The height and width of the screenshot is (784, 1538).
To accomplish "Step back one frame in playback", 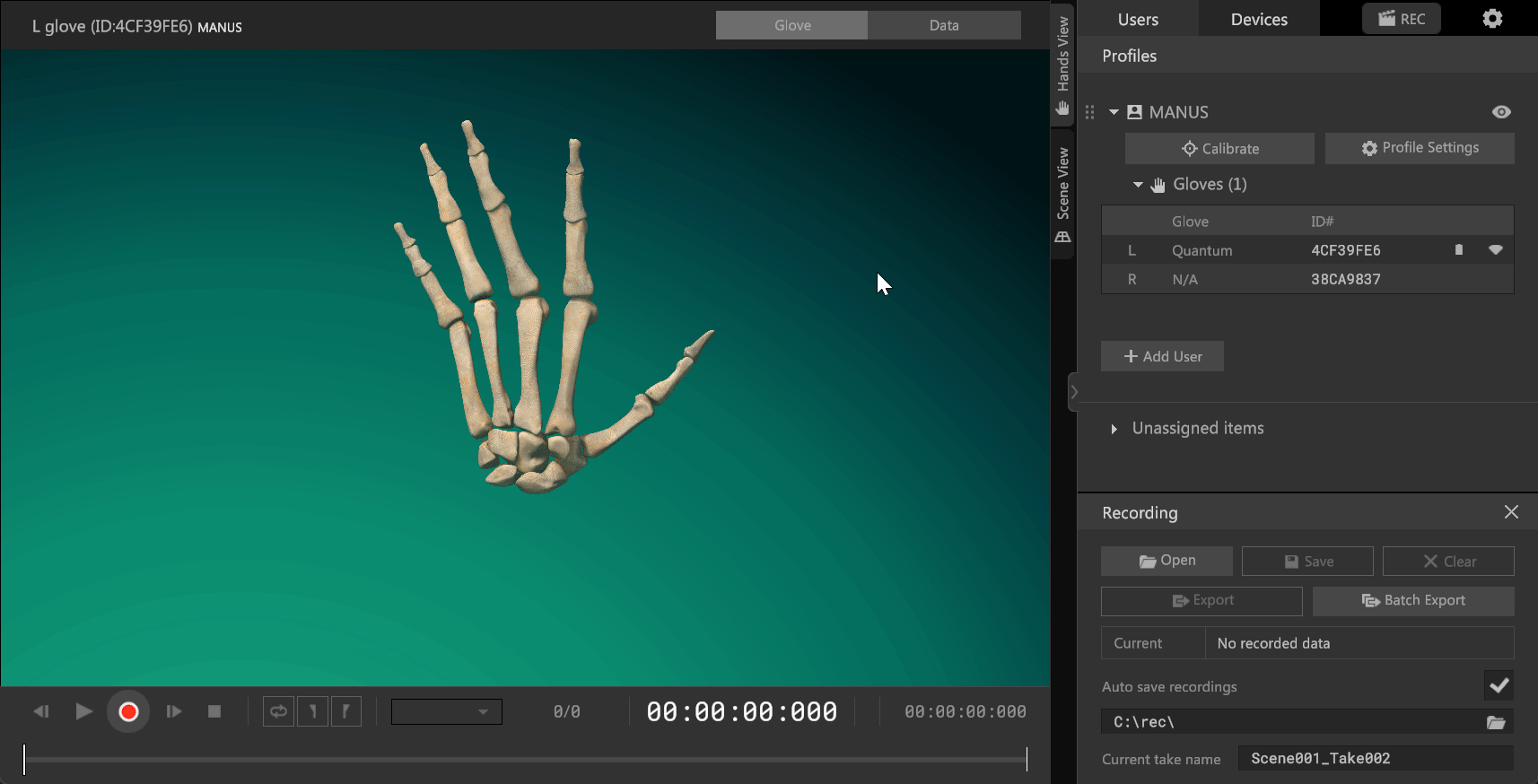I will point(41,711).
